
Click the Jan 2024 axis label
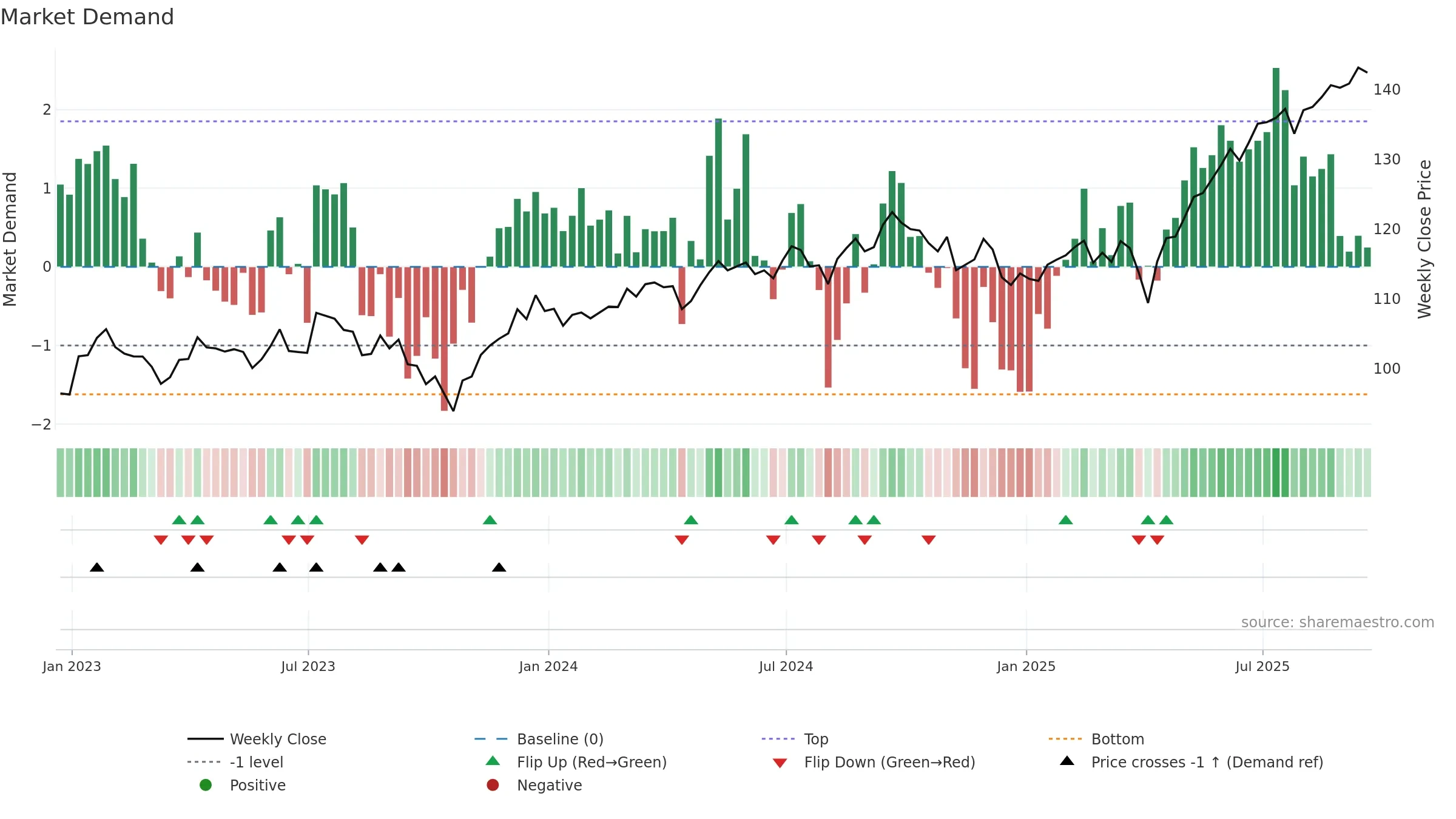tap(548, 667)
